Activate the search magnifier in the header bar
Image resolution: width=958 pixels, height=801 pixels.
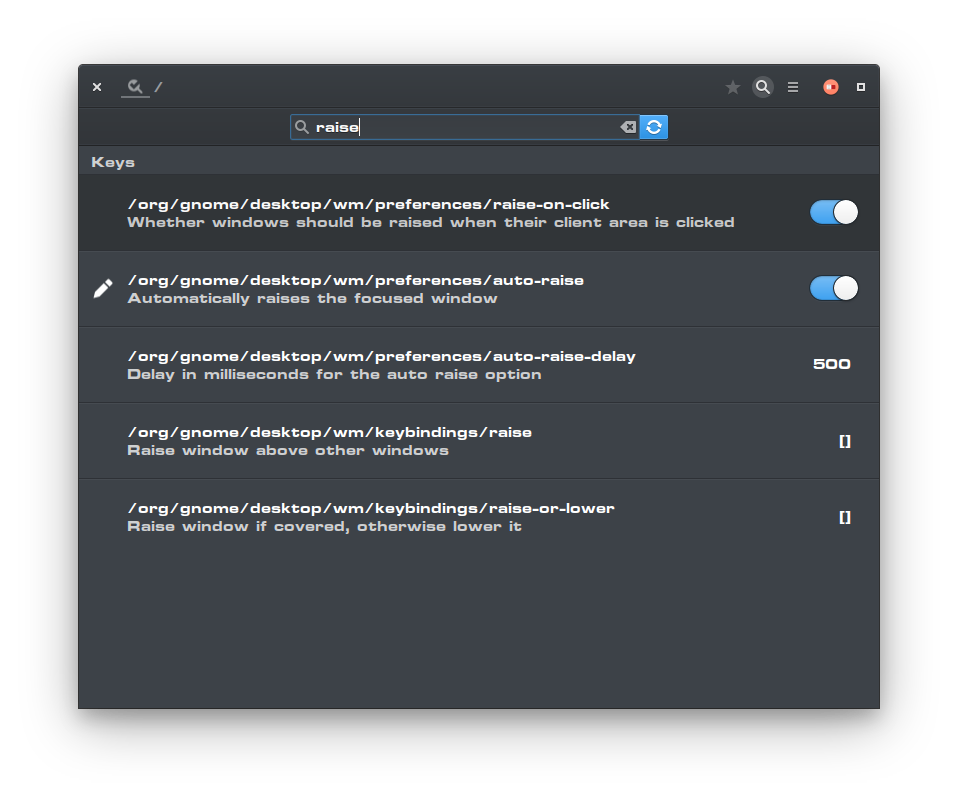pos(763,87)
